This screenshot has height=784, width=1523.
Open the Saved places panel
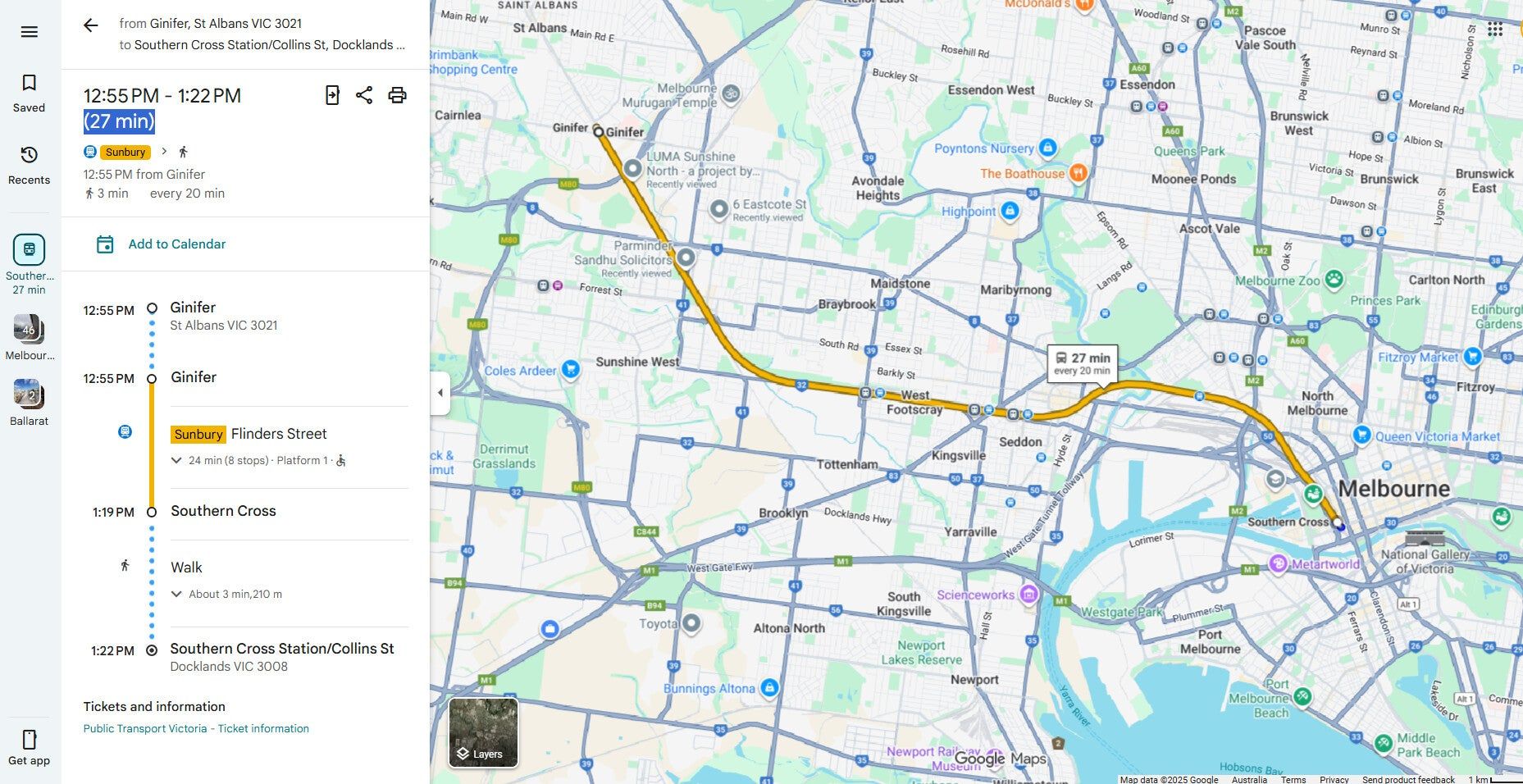click(29, 93)
